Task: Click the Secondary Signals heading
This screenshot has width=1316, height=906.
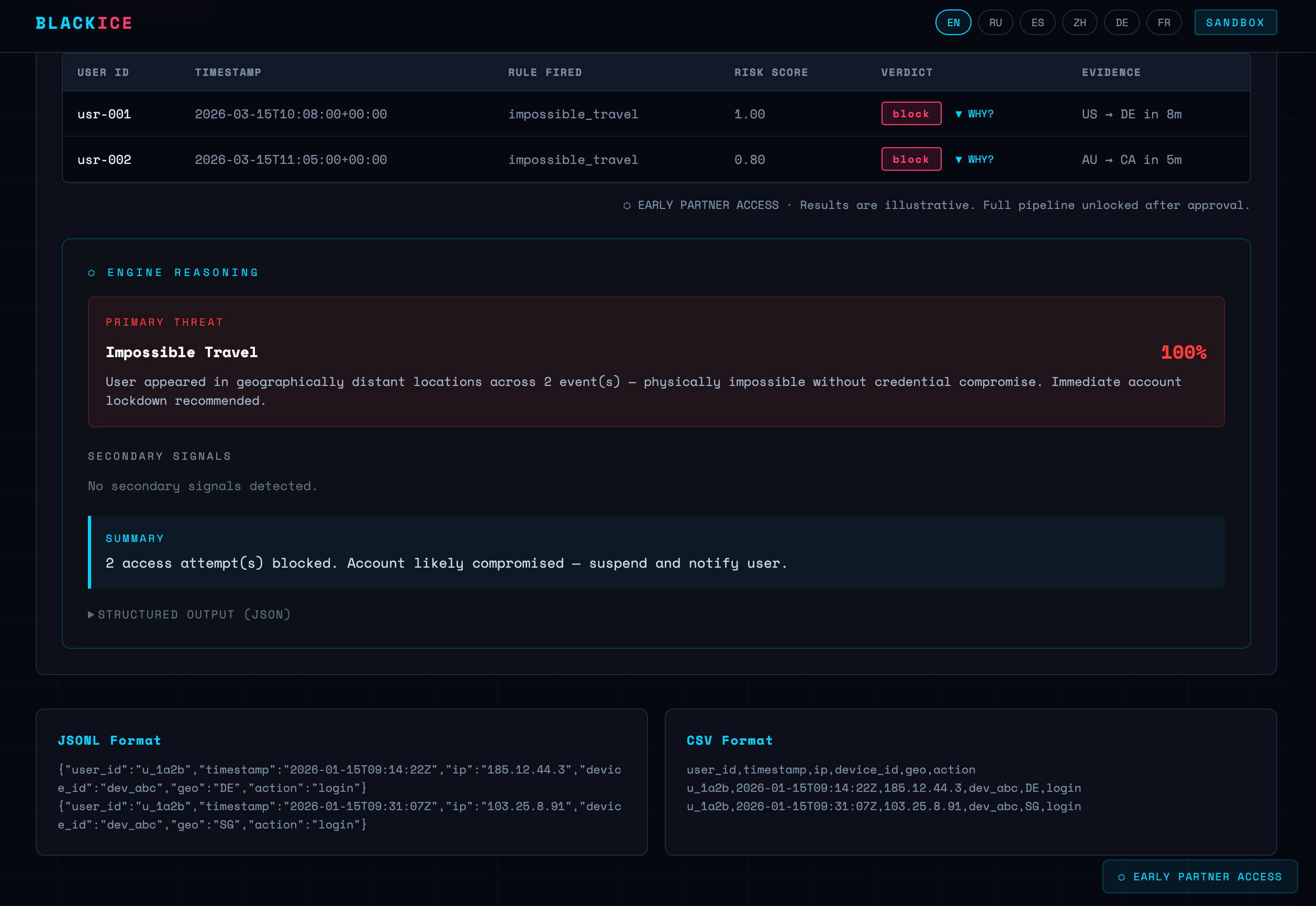Action: pos(159,457)
